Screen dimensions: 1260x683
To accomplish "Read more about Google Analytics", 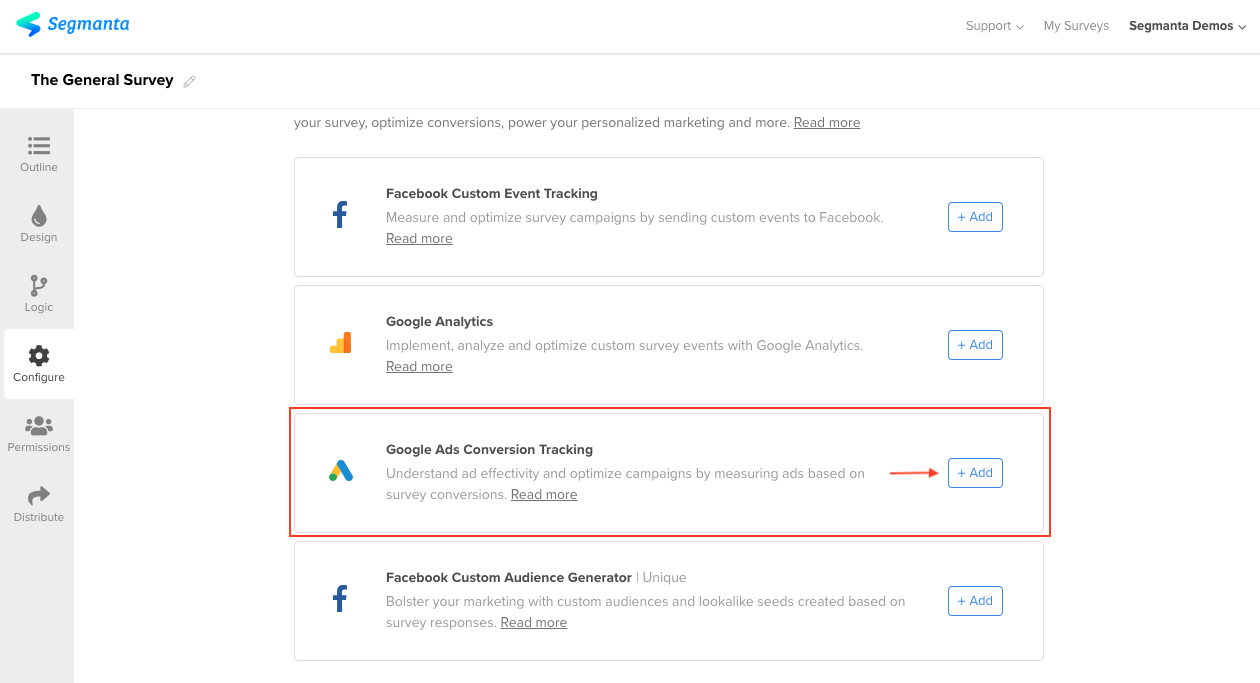I will pos(419,366).
